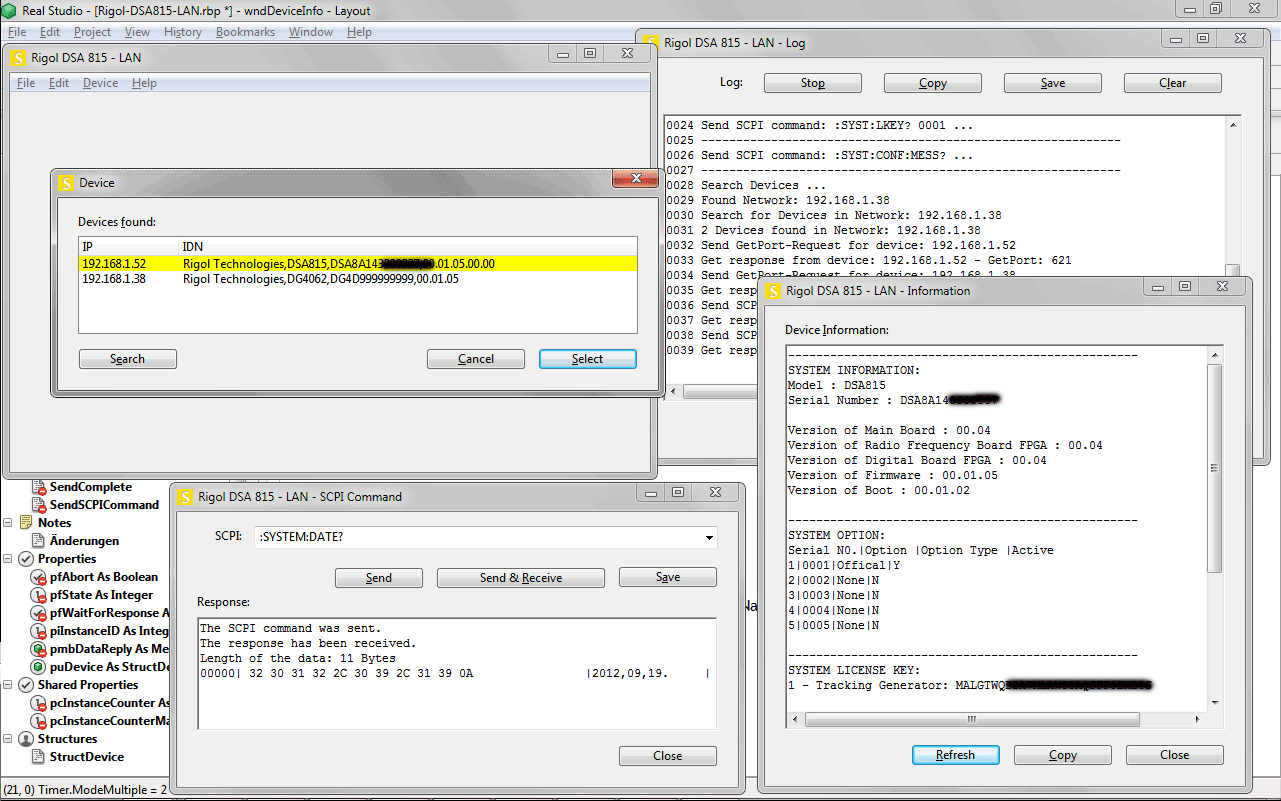Close the Information window with Close button

(1175, 755)
